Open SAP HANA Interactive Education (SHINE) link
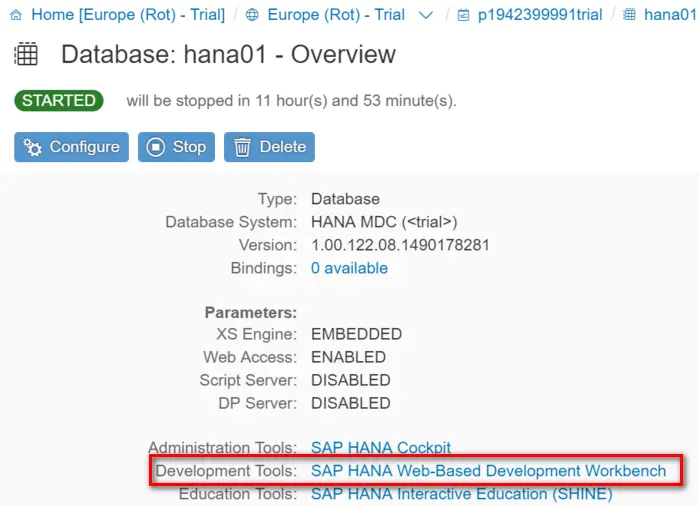The width and height of the screenshot is (699, 506). [462, 494]
